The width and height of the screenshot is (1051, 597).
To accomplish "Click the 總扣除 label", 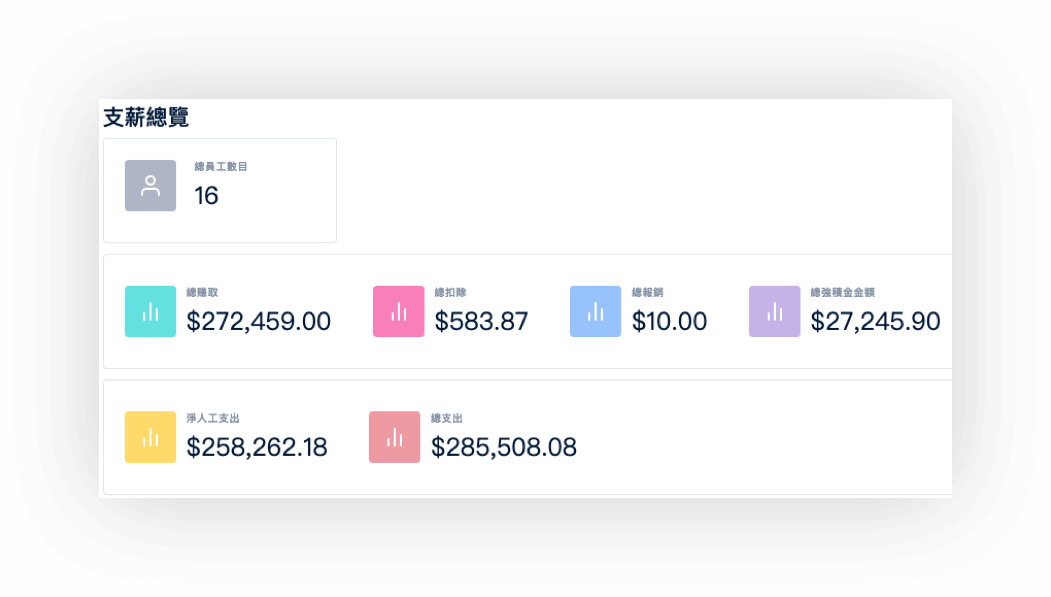I will click(450, 293).
